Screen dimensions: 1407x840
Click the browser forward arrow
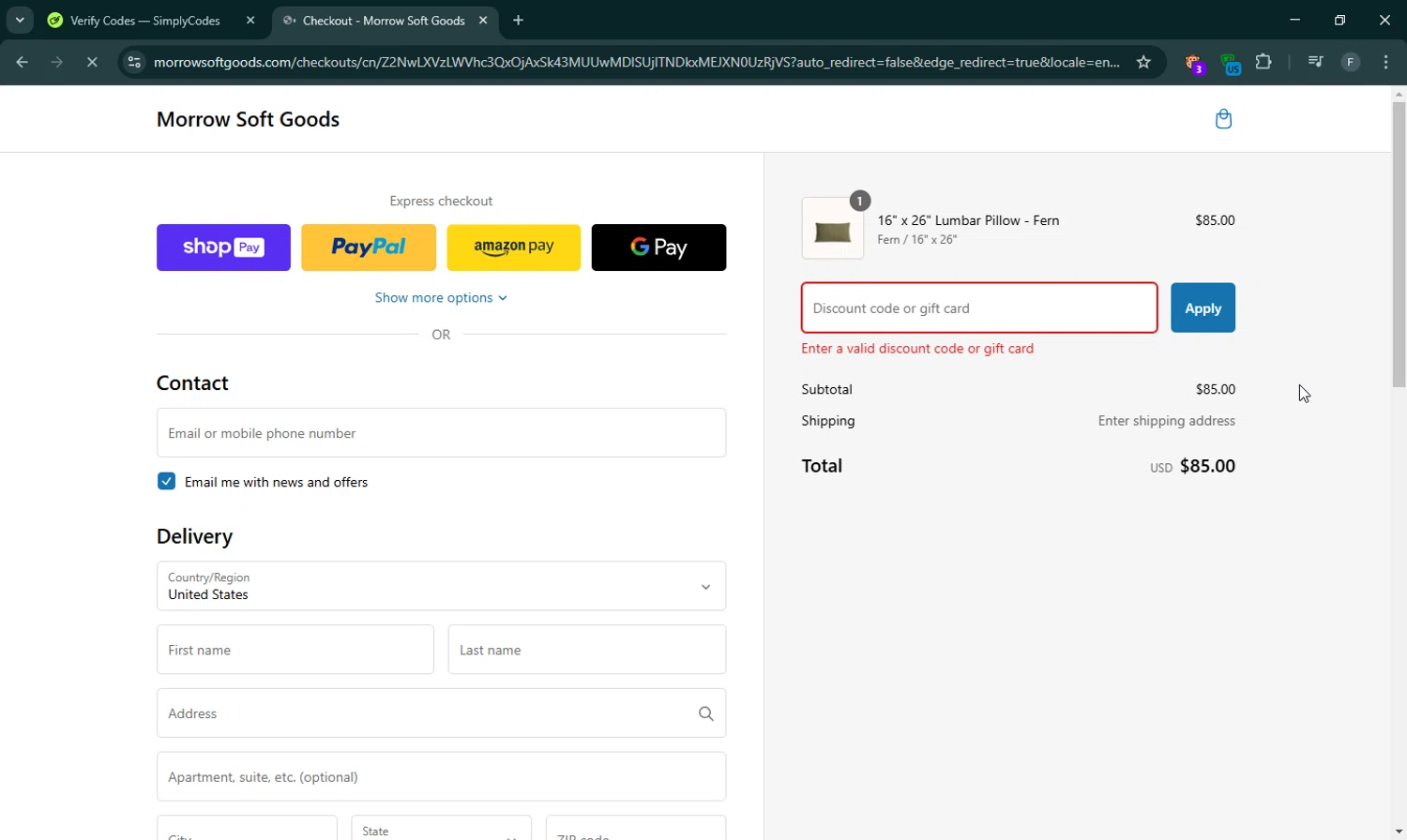(57, 62)
